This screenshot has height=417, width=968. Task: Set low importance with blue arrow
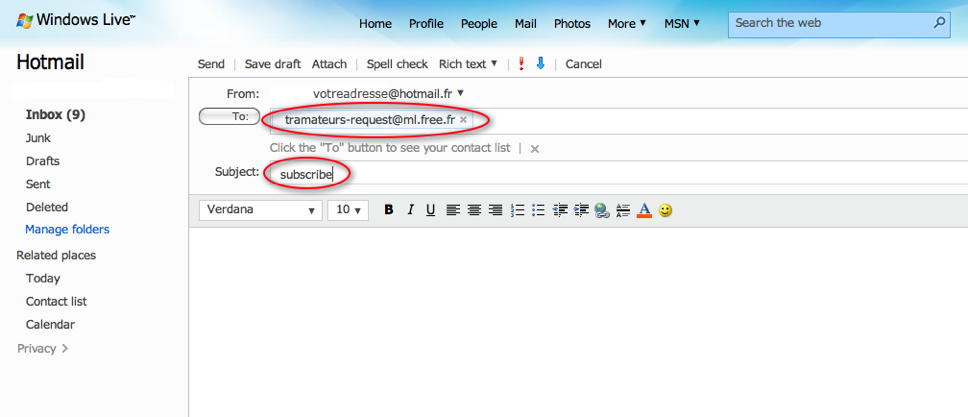coord(541,63)
